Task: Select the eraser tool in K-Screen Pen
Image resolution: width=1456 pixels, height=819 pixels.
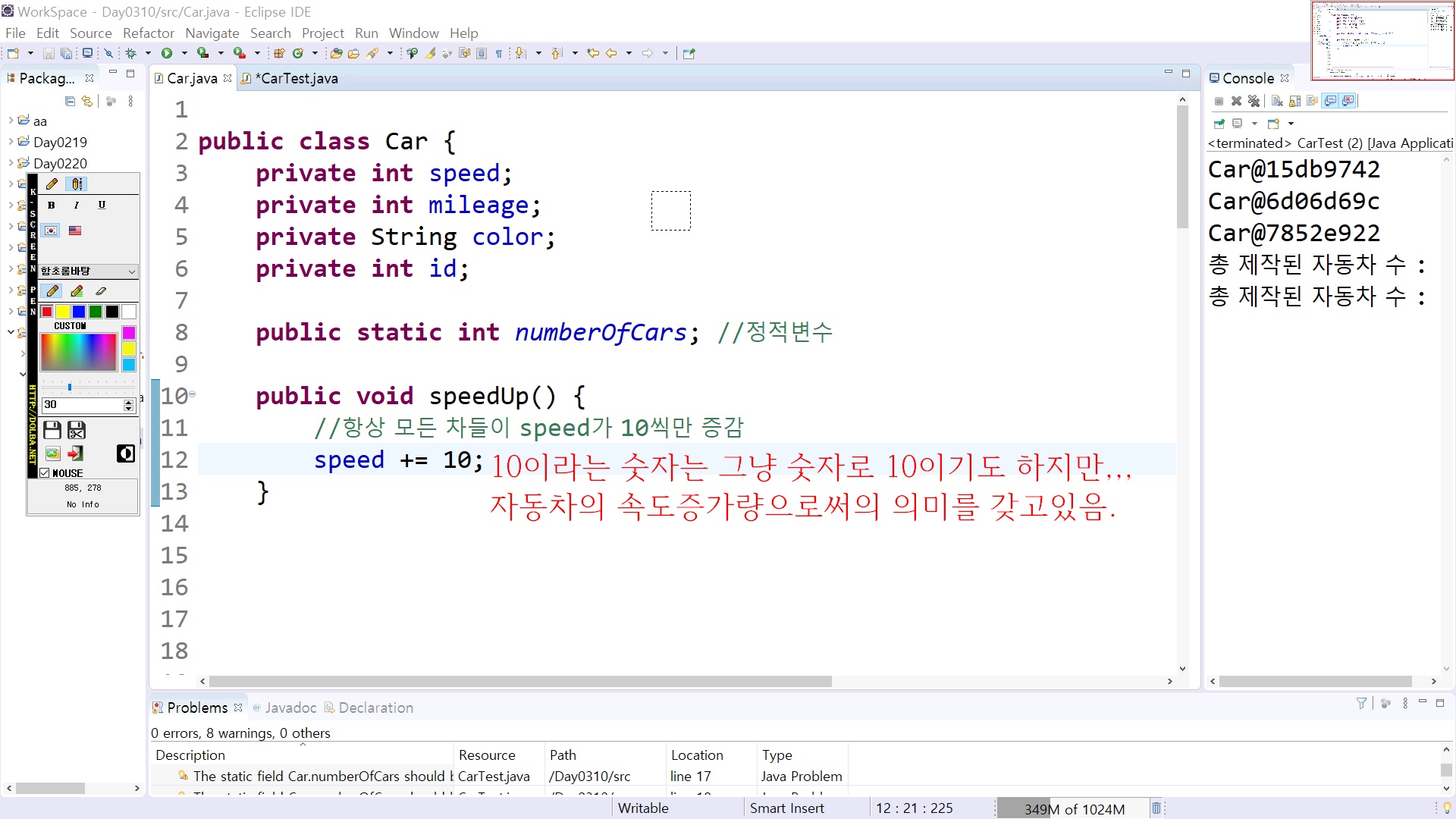Action: [101, 291]
